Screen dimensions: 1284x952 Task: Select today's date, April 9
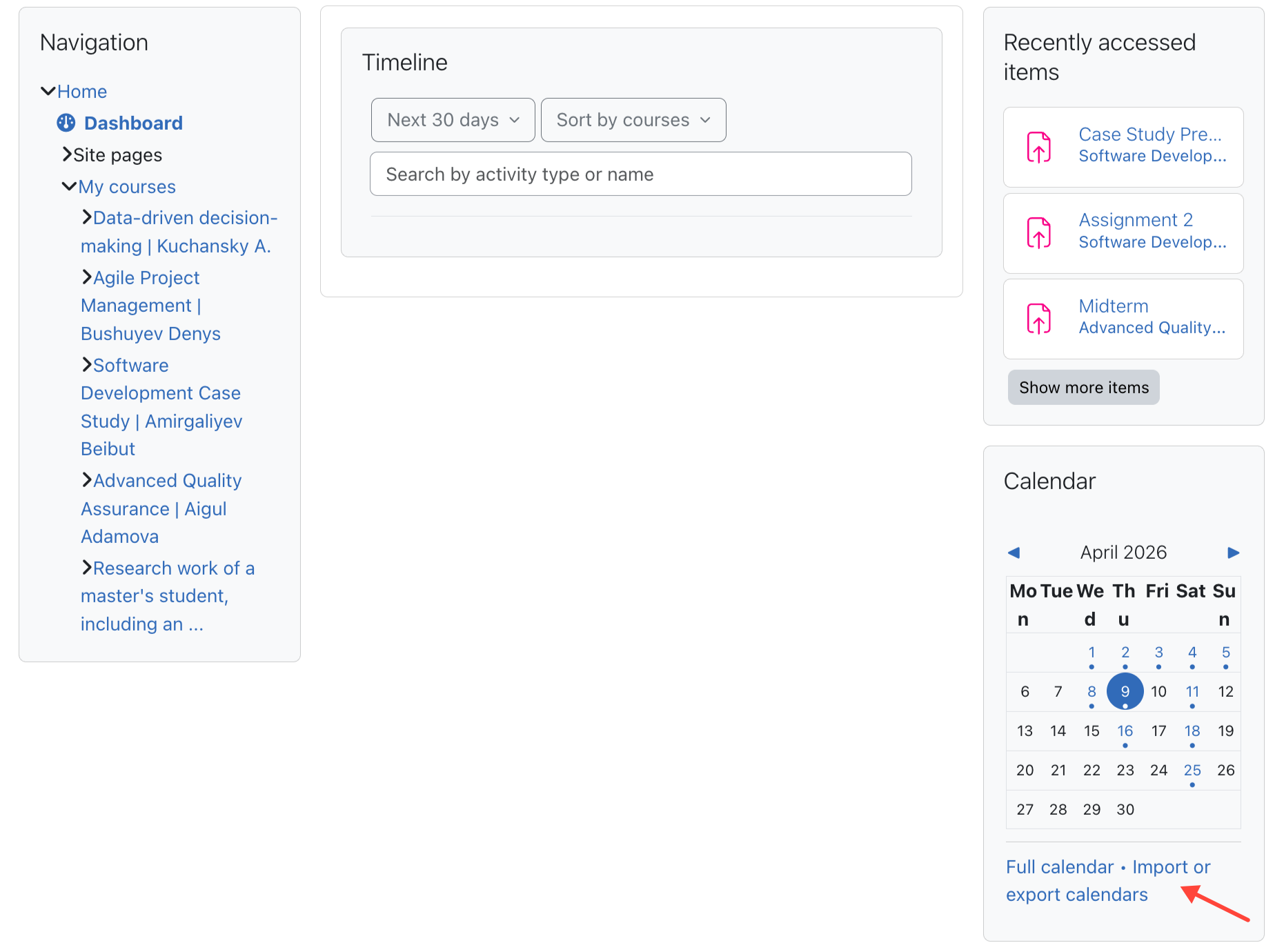point(1125,691)
